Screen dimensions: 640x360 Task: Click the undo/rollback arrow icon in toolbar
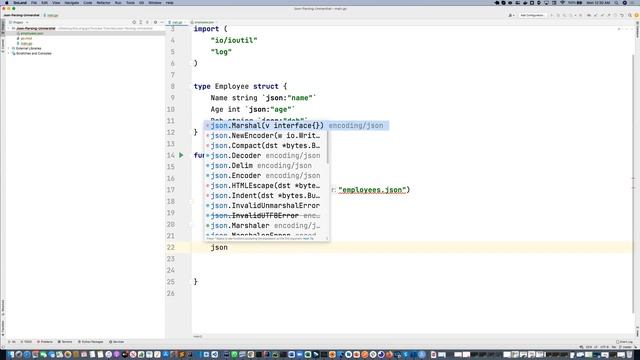pyautogui.click(x=622, y=15)
